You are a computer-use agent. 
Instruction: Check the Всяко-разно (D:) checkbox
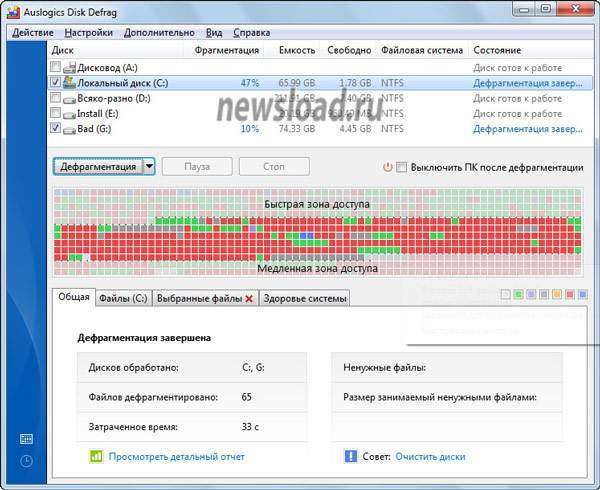(x=55, y=97)
